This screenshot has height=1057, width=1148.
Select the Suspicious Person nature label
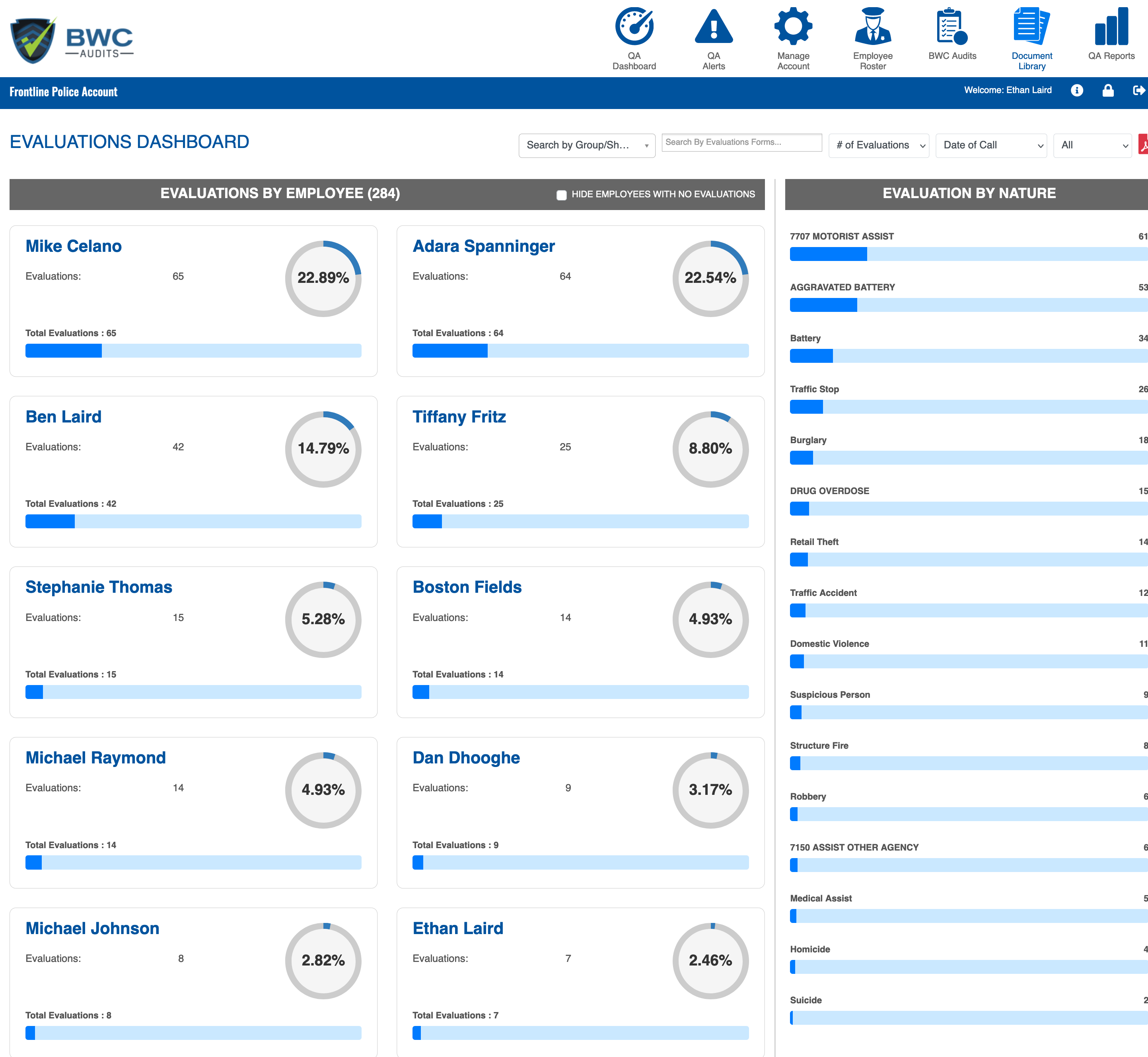click(x=829, y=694)
